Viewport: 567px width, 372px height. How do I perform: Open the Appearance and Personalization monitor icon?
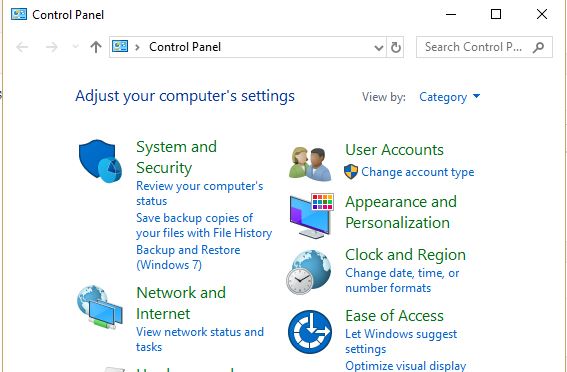(311, 216)
